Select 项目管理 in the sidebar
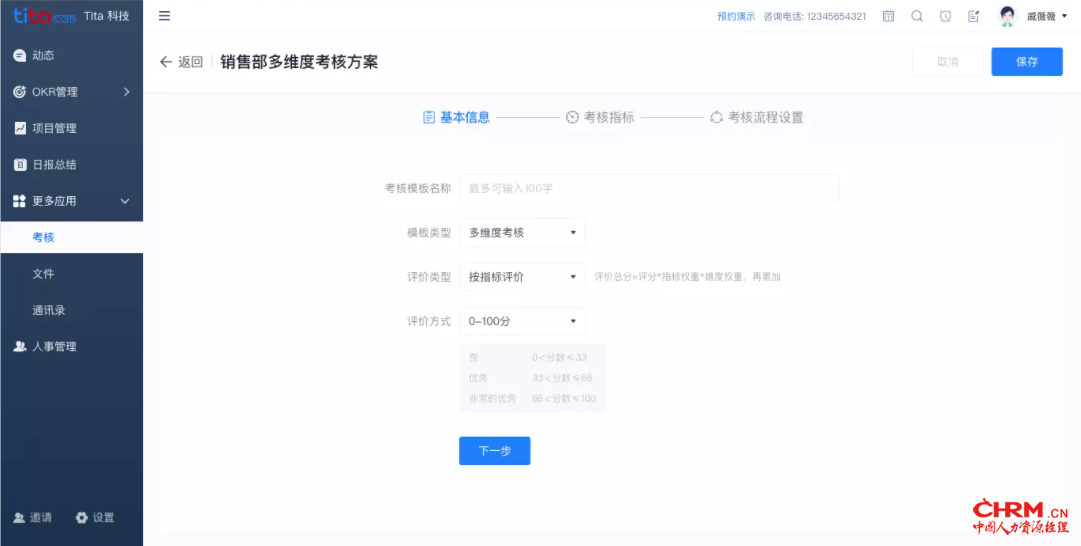The image size is (1081, 546). 54,128
